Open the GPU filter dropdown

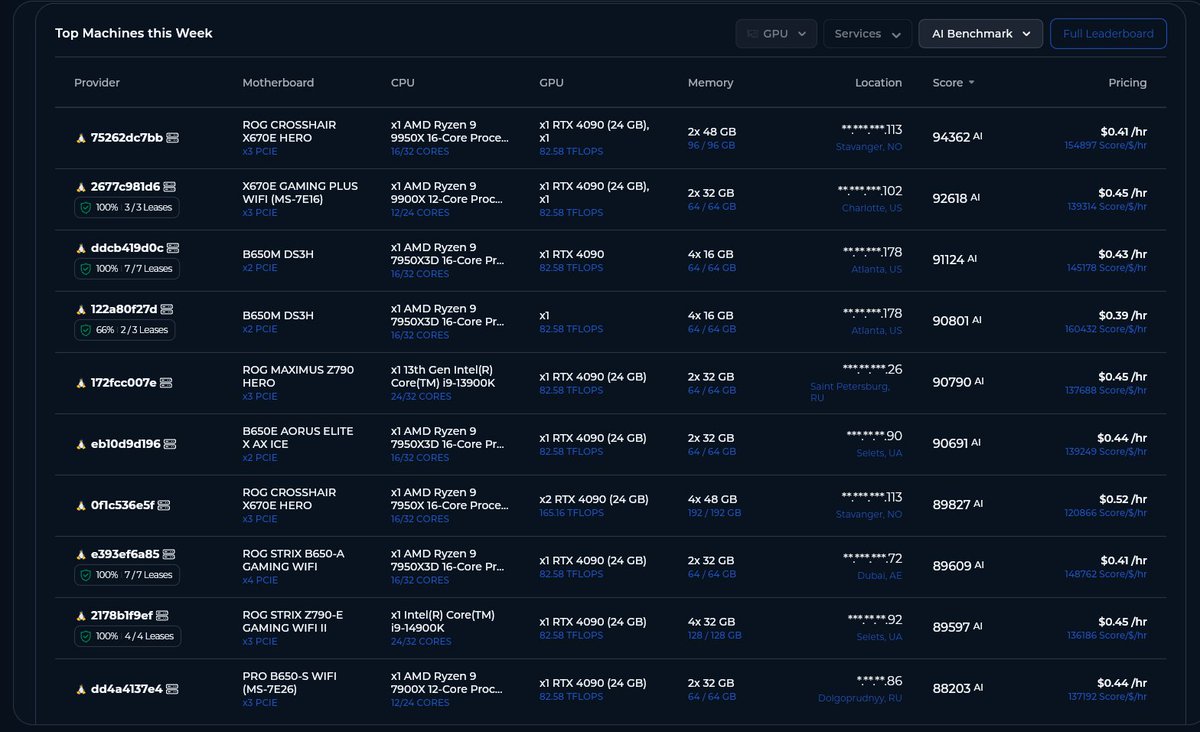[776, 34]
